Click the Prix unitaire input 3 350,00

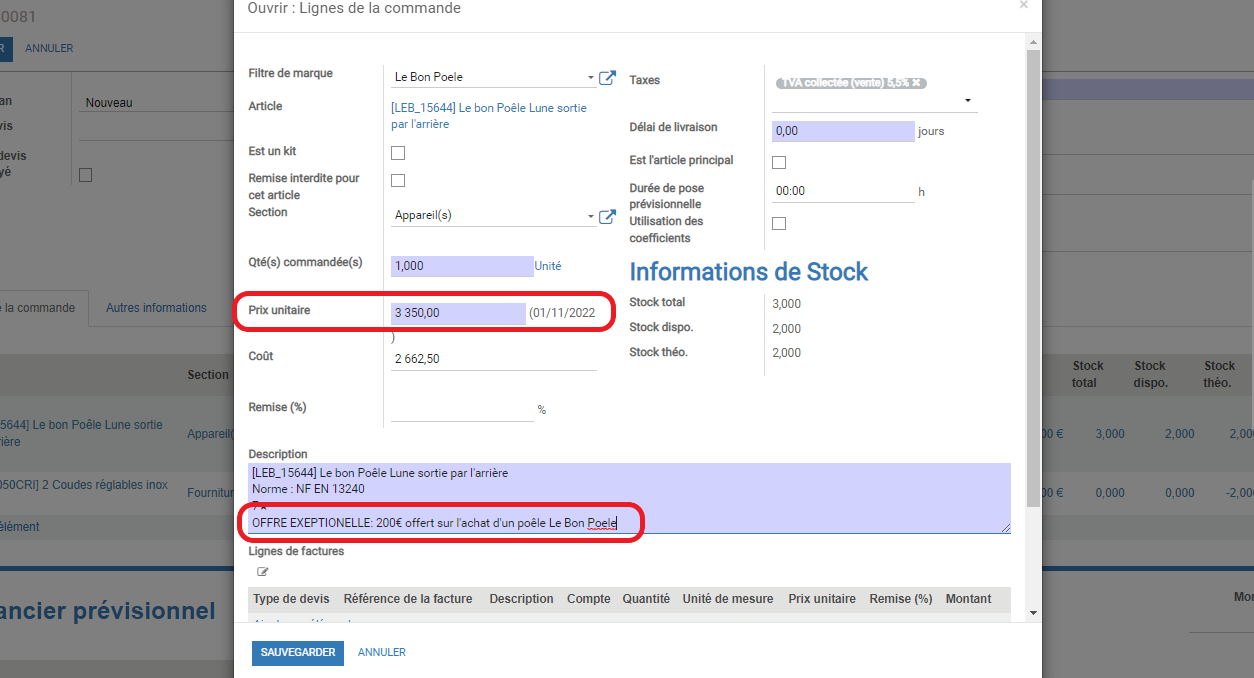(458, 313)
